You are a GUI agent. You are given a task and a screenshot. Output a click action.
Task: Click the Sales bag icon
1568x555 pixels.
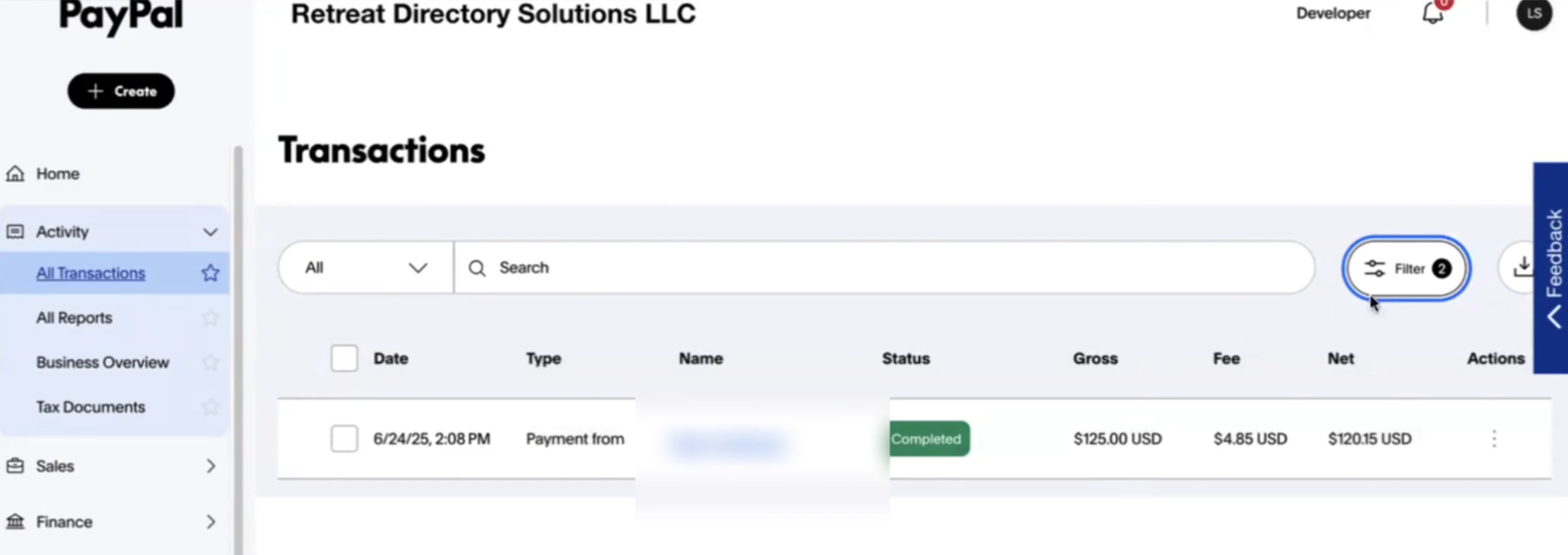point(15,466)
